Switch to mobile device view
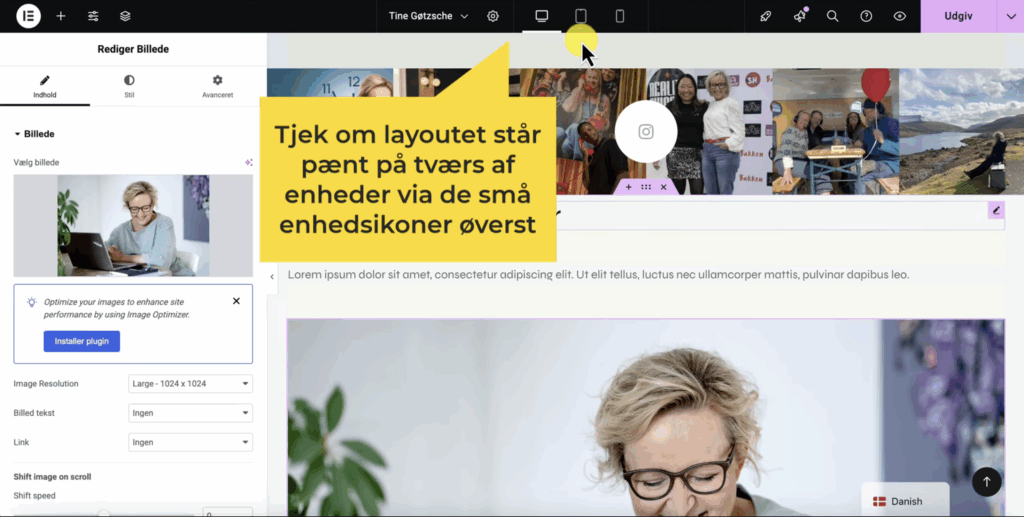Image resolution: width=1024 pixels, height=517 pixels. click(620, 16)
